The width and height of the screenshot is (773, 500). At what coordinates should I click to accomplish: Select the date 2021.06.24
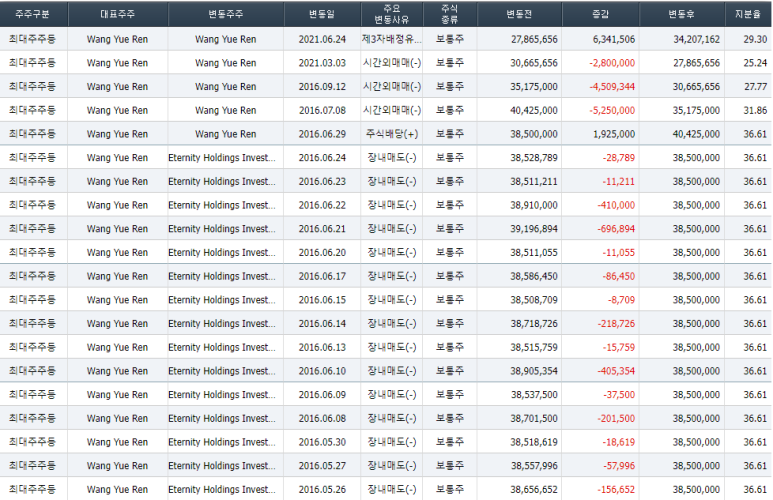click(322, 39)
